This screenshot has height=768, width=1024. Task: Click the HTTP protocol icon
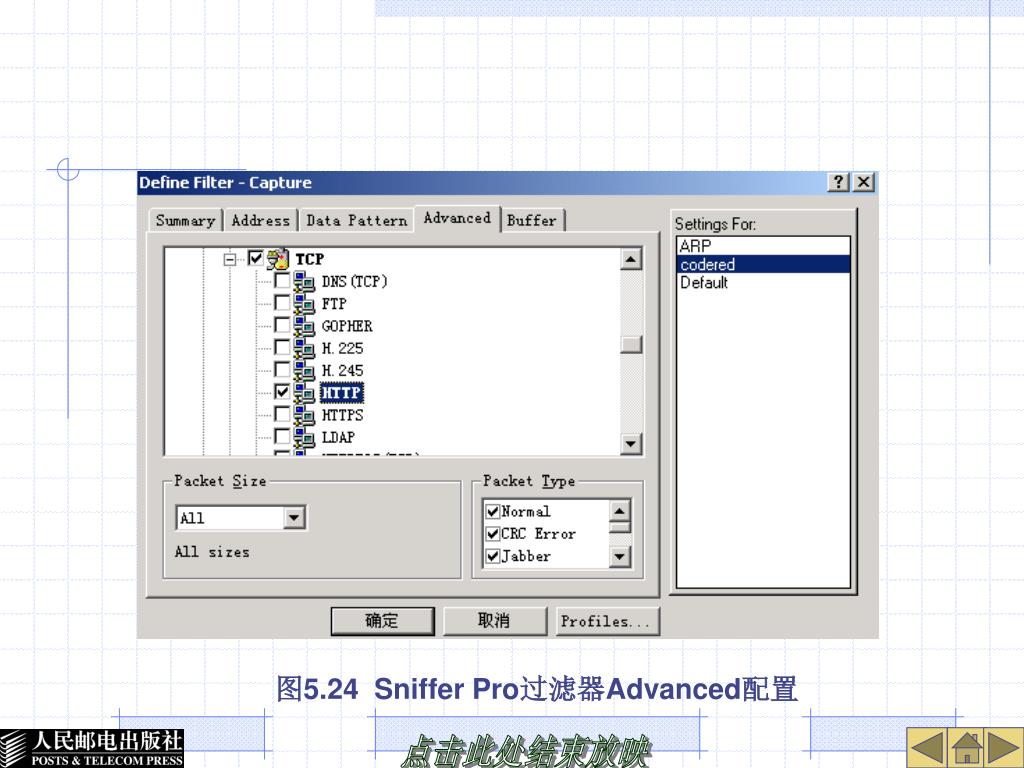click(x=304, y=392)
